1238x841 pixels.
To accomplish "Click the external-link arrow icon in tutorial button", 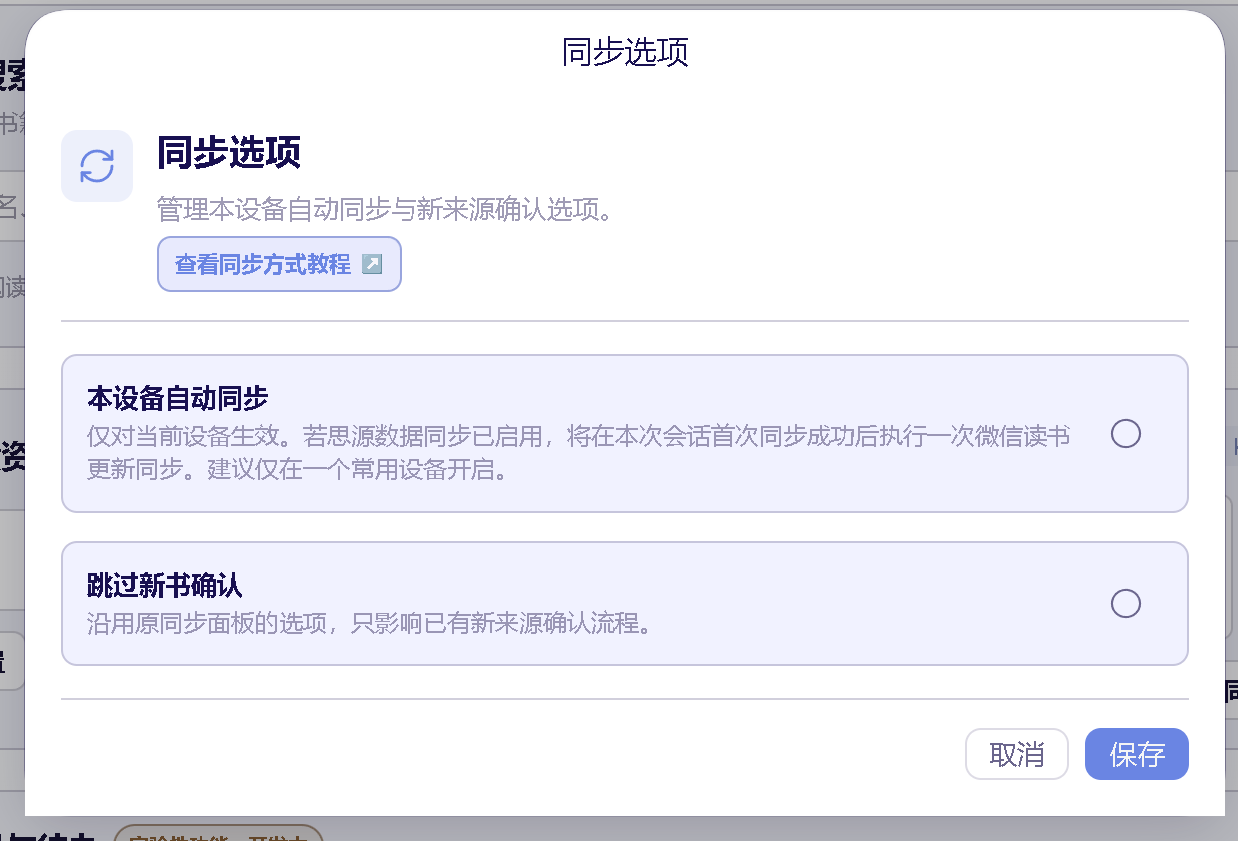I will (371, 264).
